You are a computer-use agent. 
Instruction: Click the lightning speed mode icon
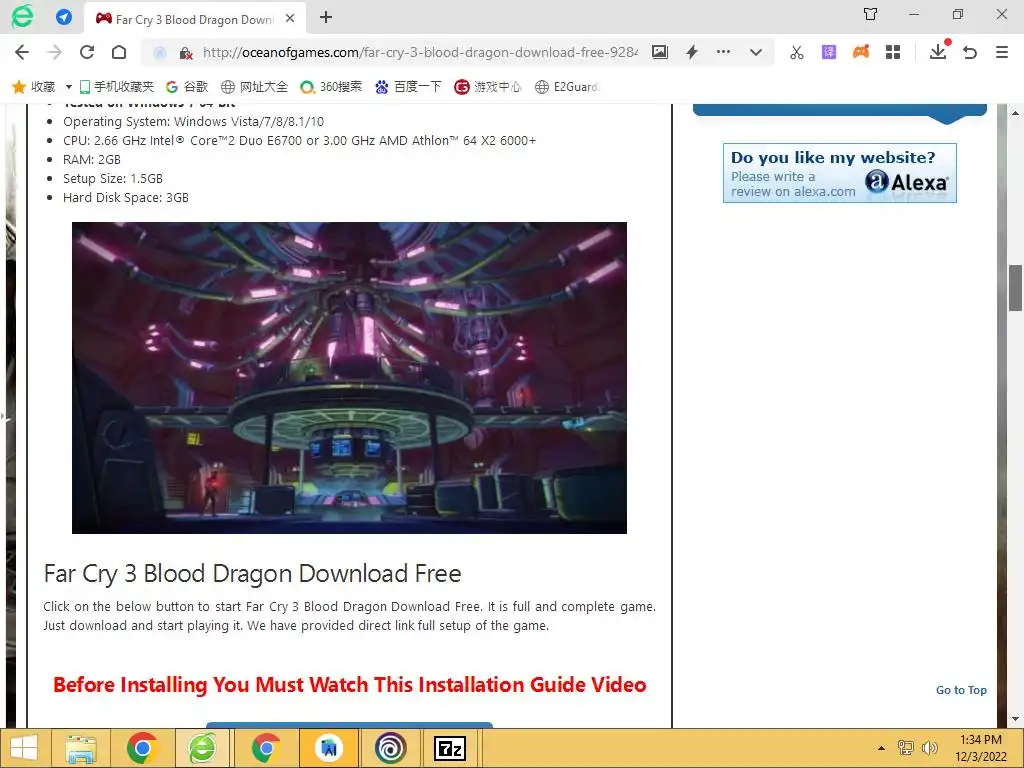point(692,52)
